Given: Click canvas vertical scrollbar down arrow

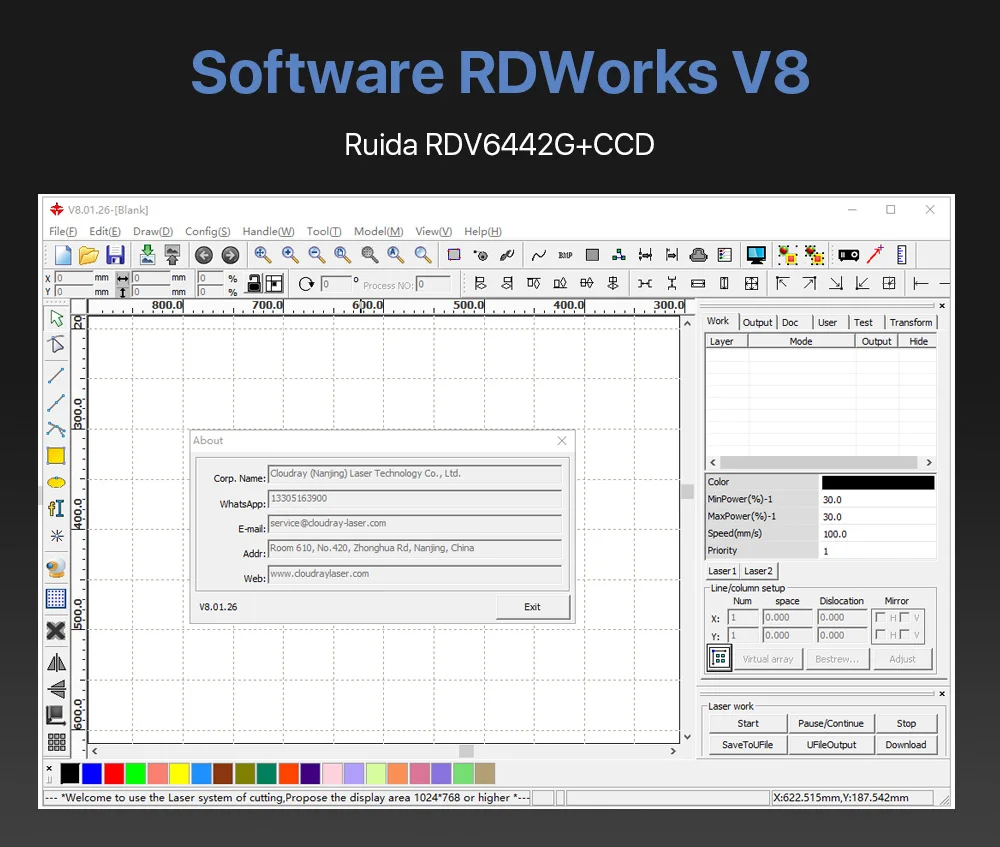Looking at the screenshot, I should 688,737.
